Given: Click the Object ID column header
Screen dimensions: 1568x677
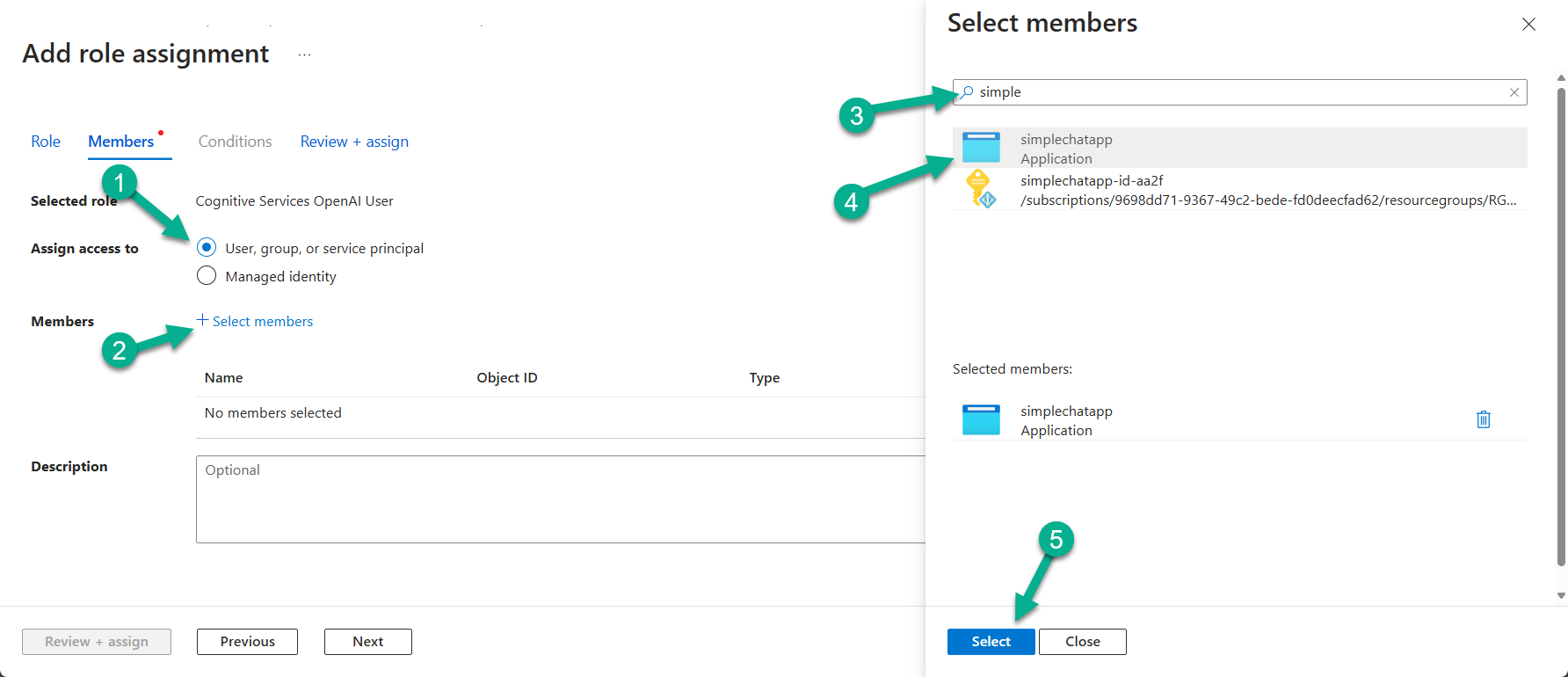Looking at the screenshot, I should click(x=507, y=378).
